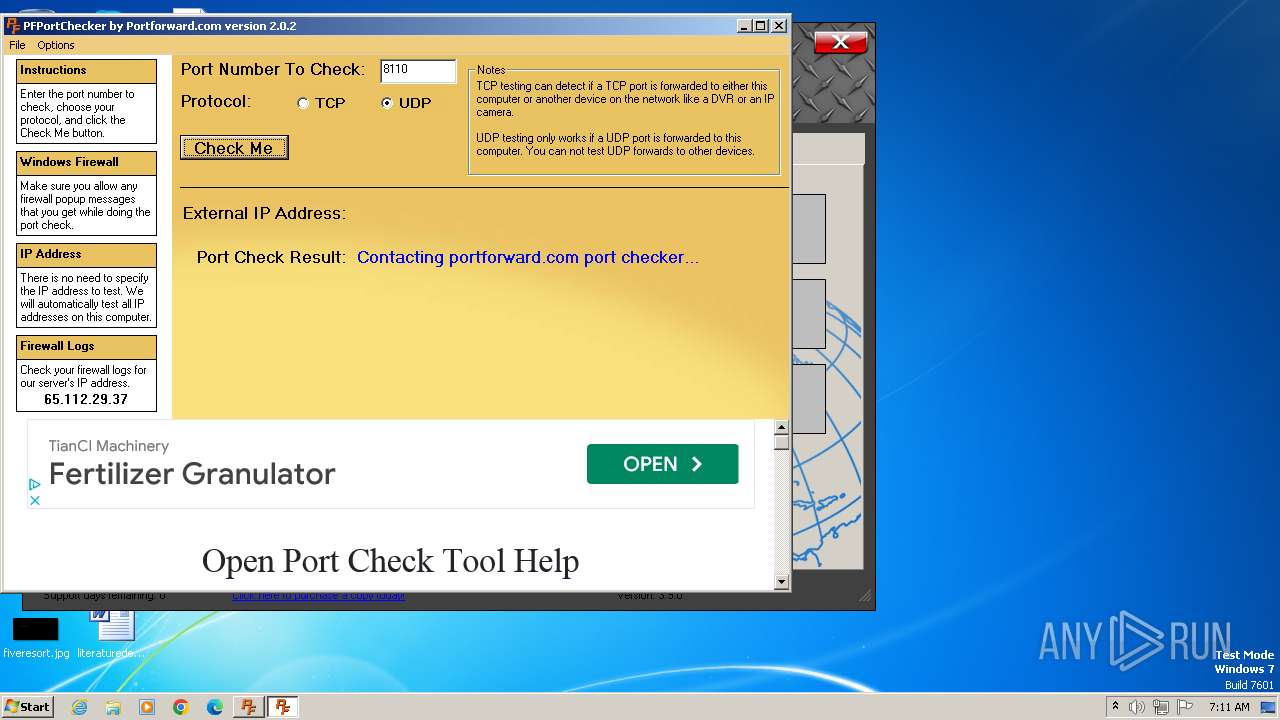Show hidden system tray icons

click(x=1116, y=707)
